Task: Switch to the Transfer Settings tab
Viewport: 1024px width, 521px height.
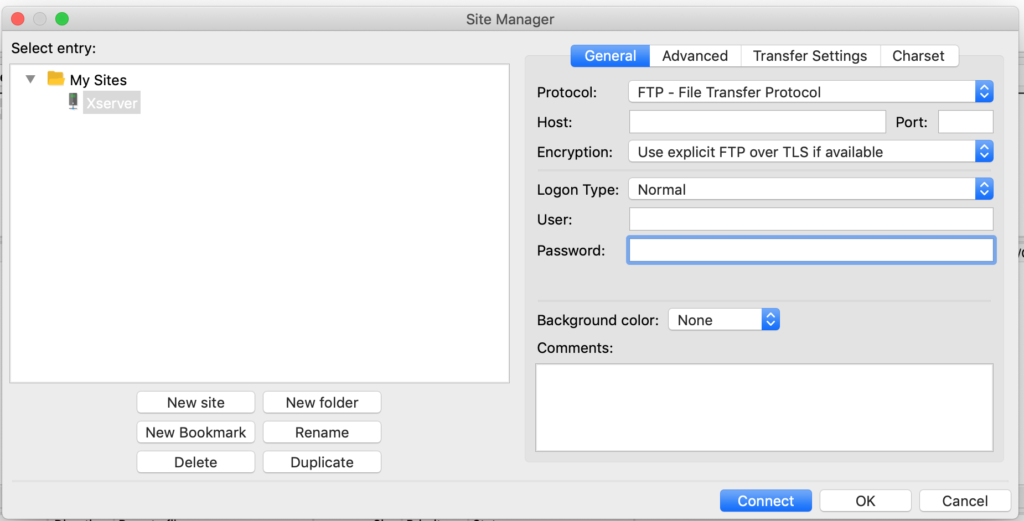Action: click(810, 56)
